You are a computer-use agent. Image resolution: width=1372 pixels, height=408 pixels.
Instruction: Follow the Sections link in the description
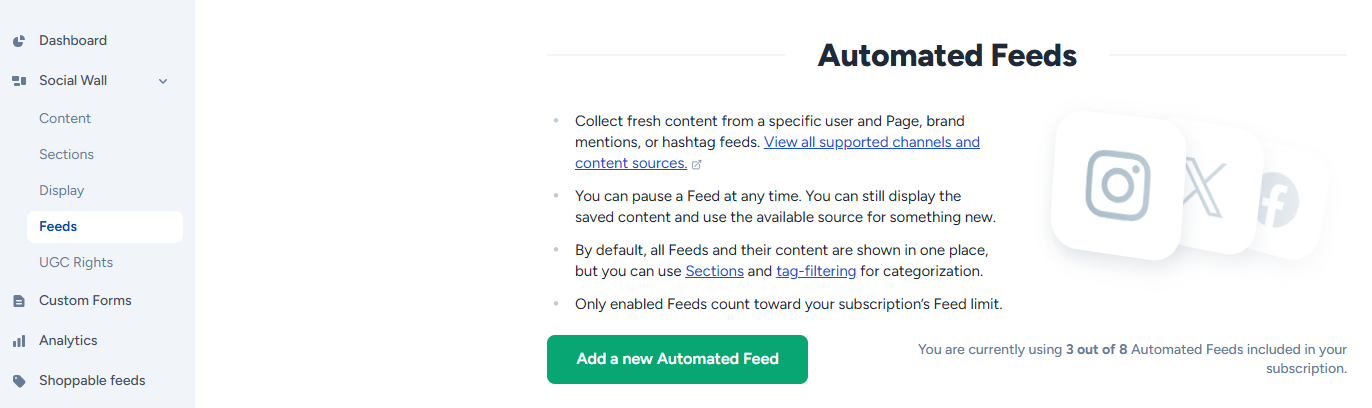714,271
